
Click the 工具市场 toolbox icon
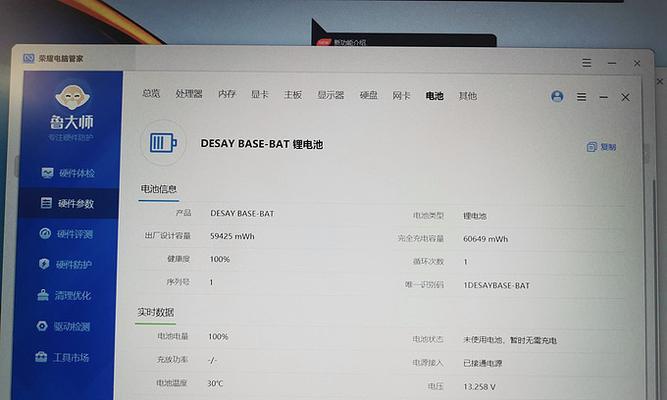pyautogui.click(x=41, y=357)
